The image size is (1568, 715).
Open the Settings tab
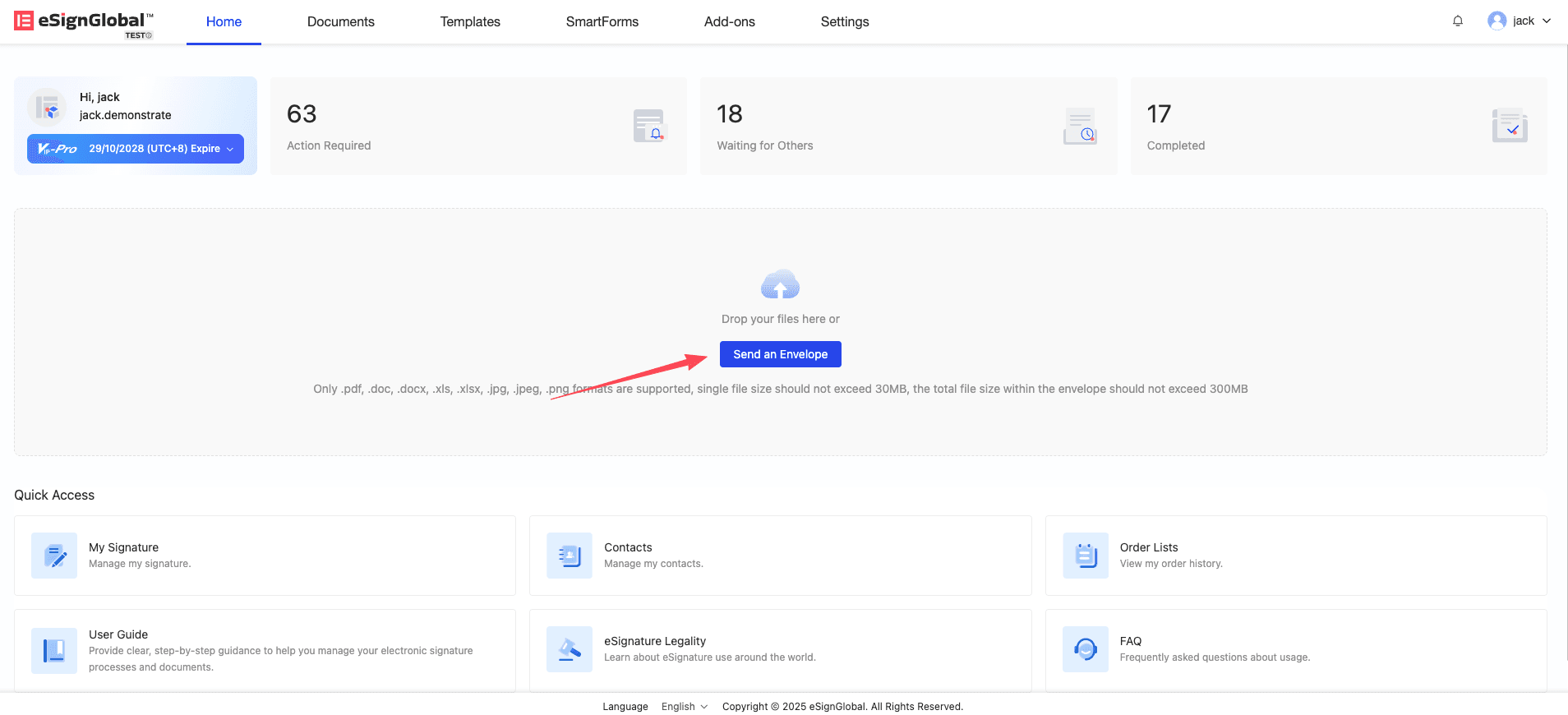click(x=844, y=22)
